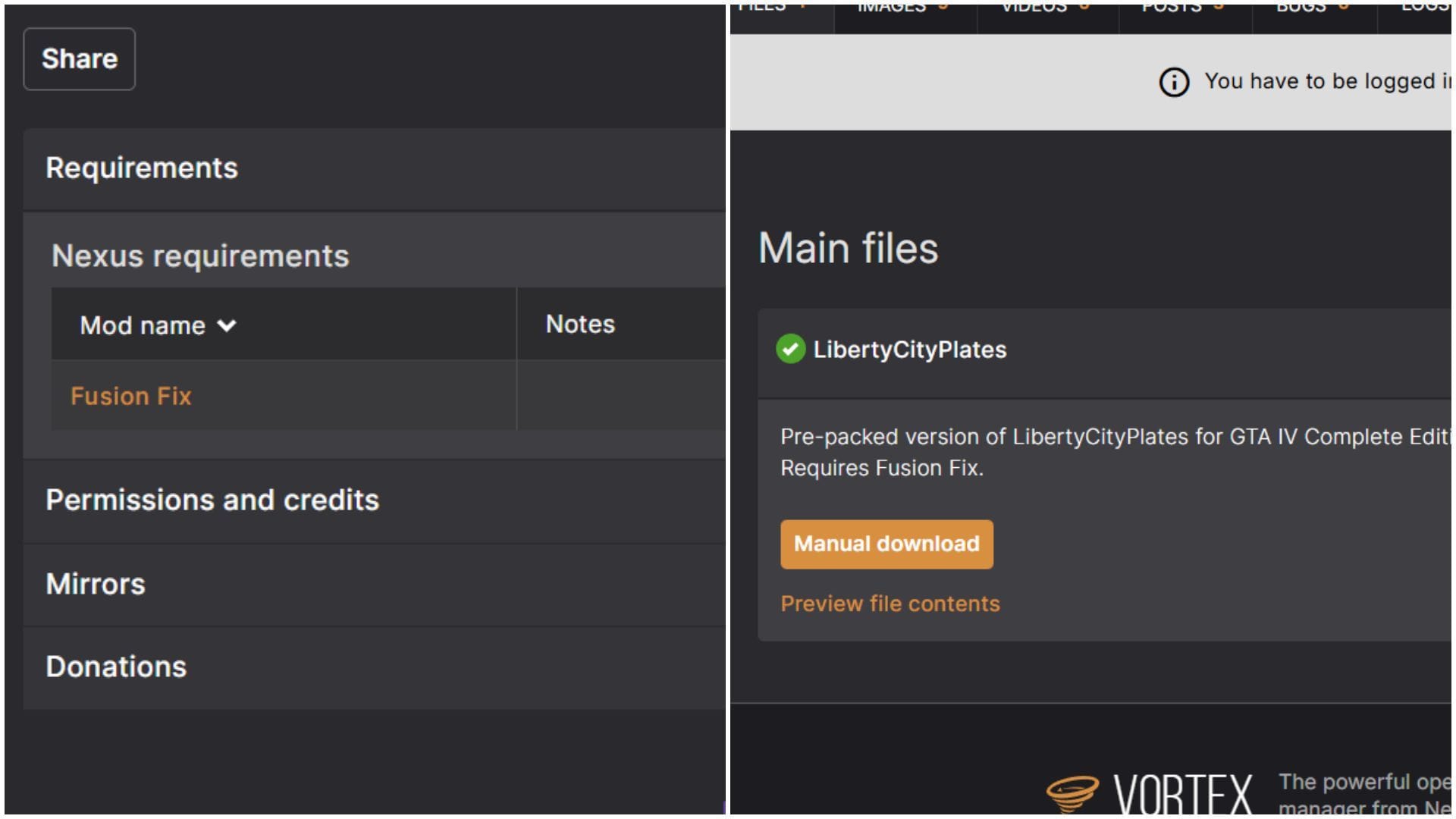1456x819 pixels.
Task: Expand the Requirements section
Action: tap(142, 168)
